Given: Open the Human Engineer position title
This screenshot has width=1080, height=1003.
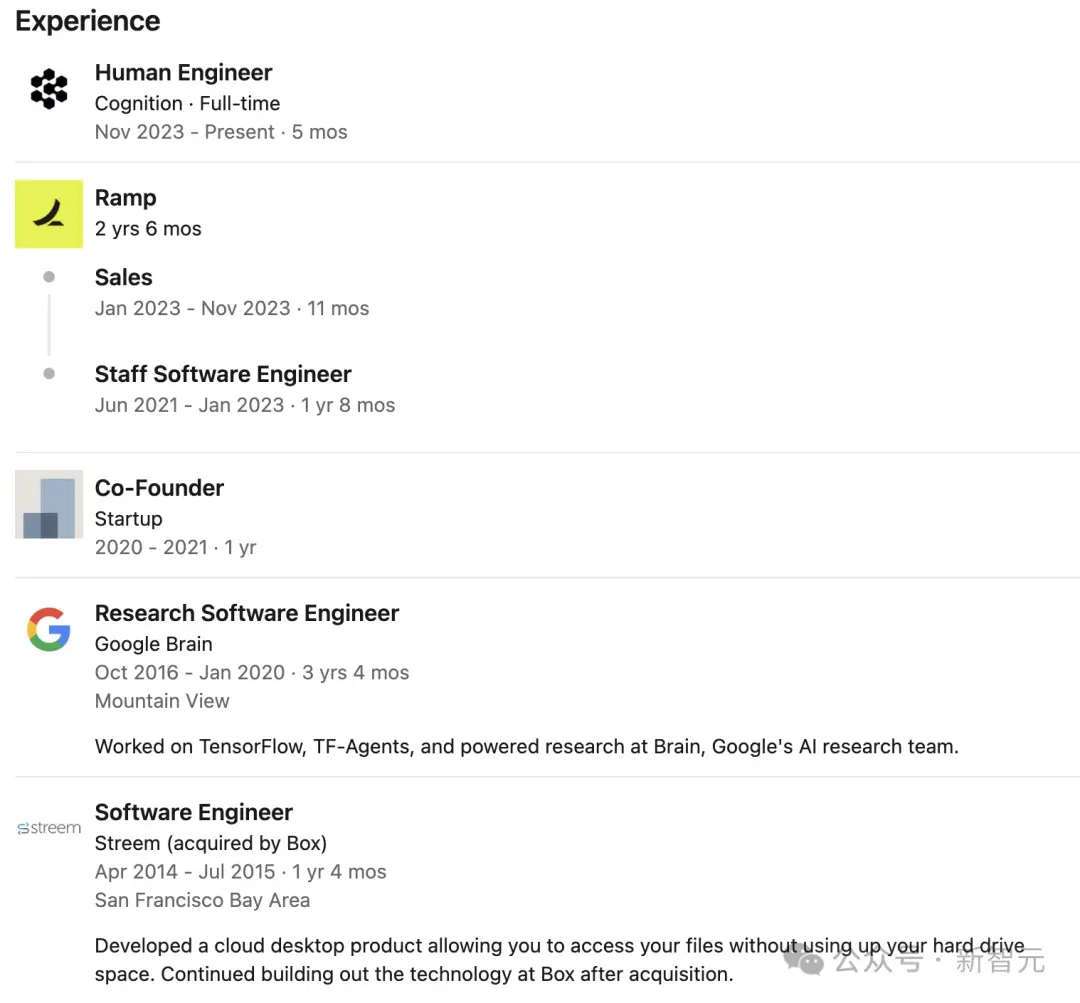Looking at the screenshot, I should click(183, 73).
